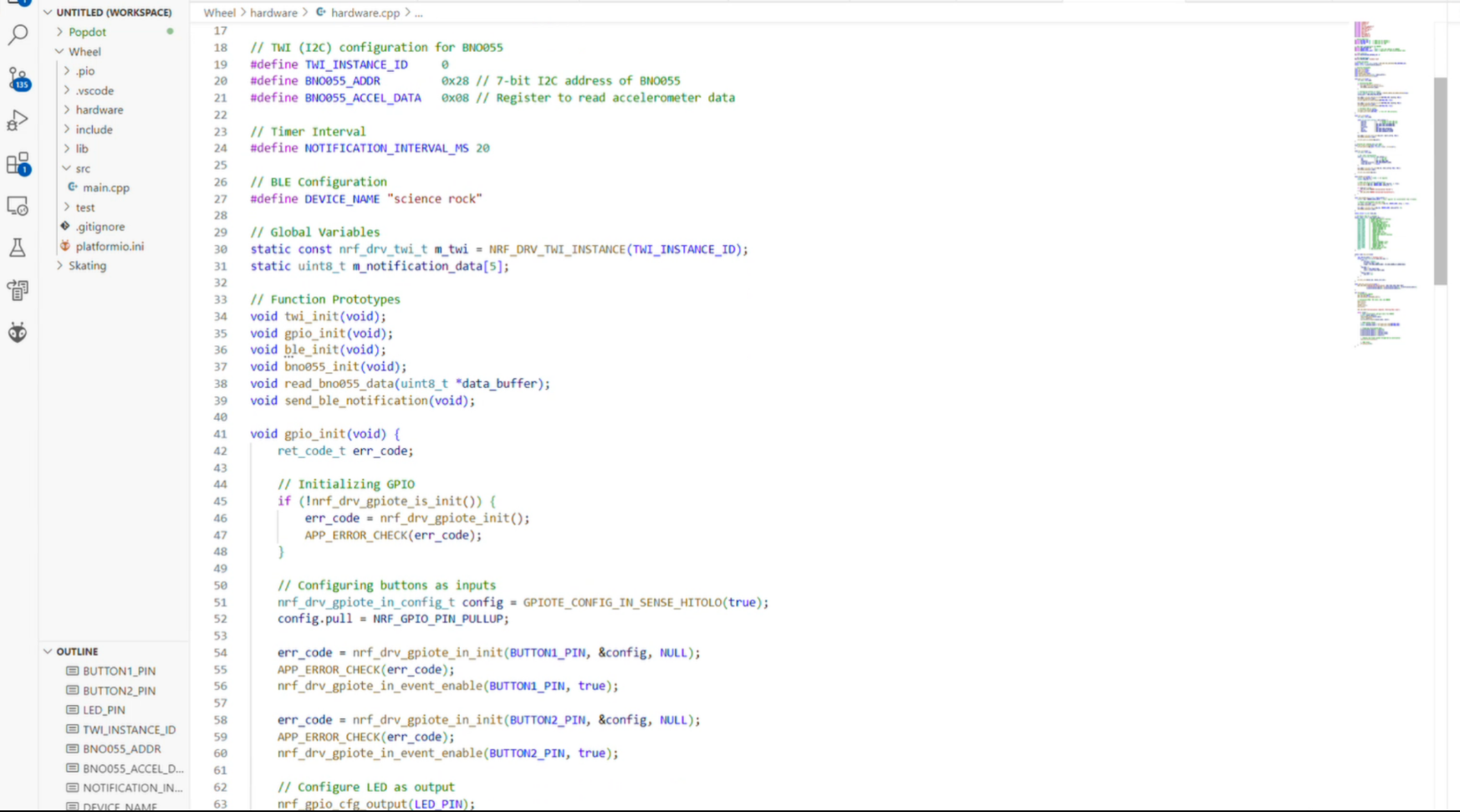1460x812 pixels.
Task: Collapse the UNTITLED (WORKSPACE) section
Action: coord(48,13)
